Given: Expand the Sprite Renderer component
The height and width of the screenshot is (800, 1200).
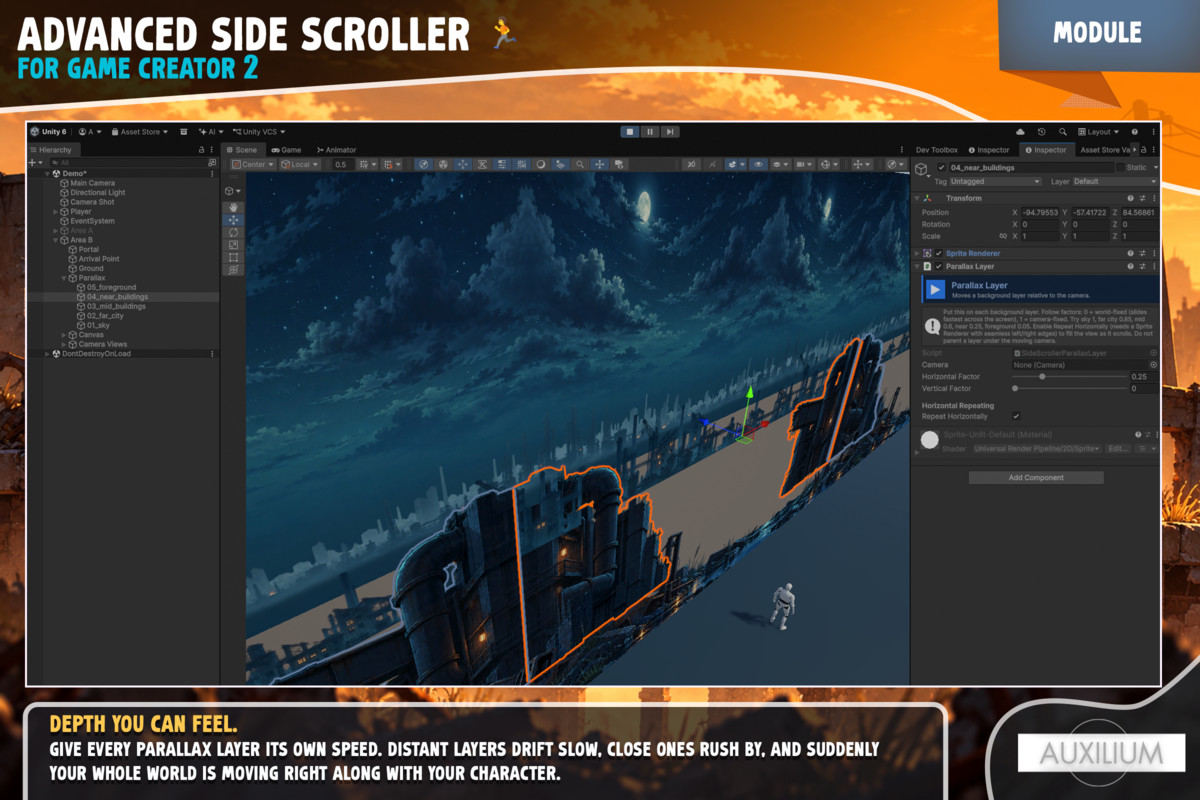Looking at the screenshot, I should (917, 253).
